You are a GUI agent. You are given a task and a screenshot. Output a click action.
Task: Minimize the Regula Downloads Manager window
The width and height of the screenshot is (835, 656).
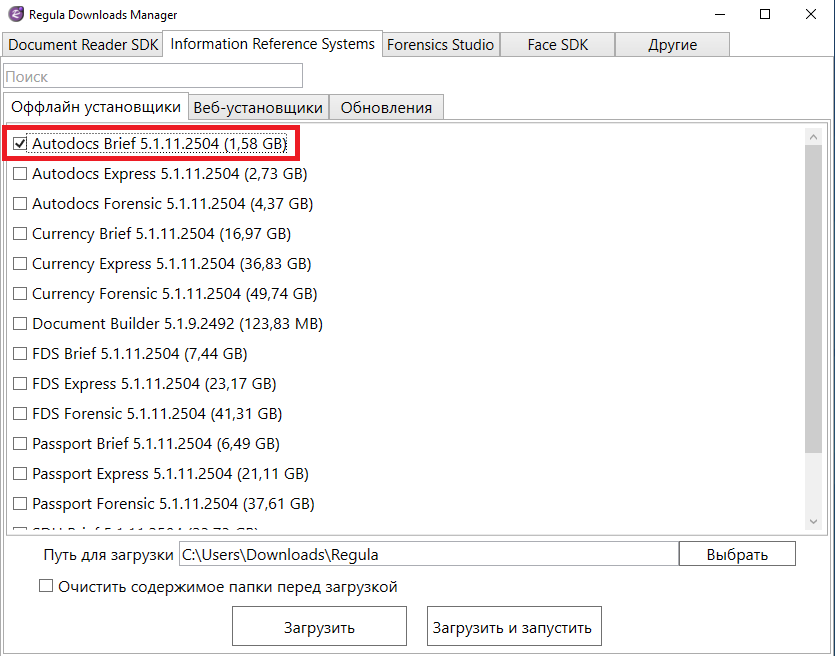[x=720, y=14]
